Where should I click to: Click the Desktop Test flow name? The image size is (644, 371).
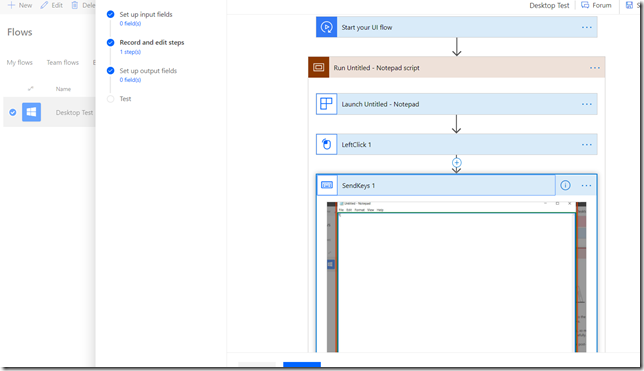(x=74, y=112)
